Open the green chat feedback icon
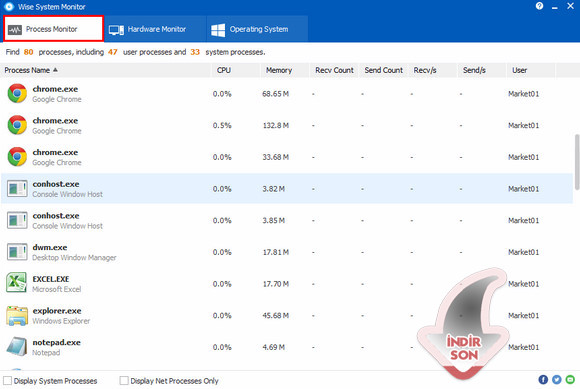This screenshot has height=389, width=580. [x=570, y=380]
